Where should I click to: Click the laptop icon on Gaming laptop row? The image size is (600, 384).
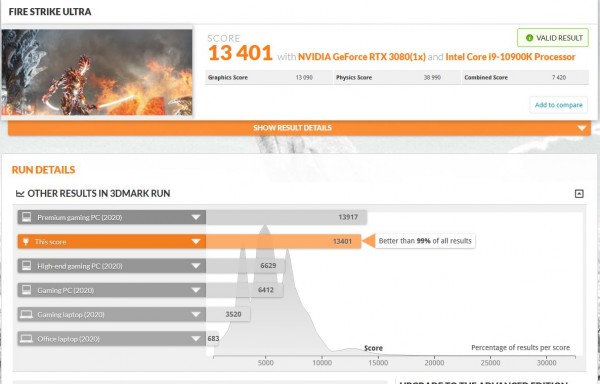[26, 314]
